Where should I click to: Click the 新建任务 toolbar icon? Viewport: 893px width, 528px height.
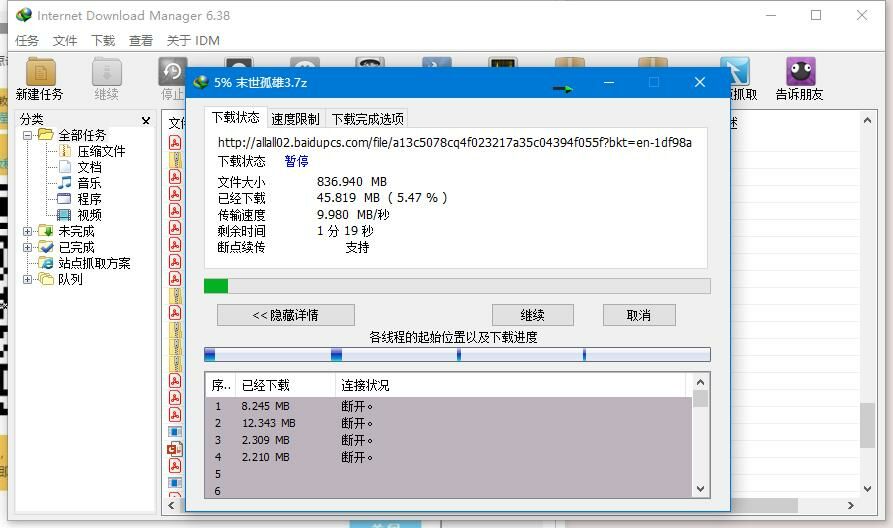(x=39, y=79)
